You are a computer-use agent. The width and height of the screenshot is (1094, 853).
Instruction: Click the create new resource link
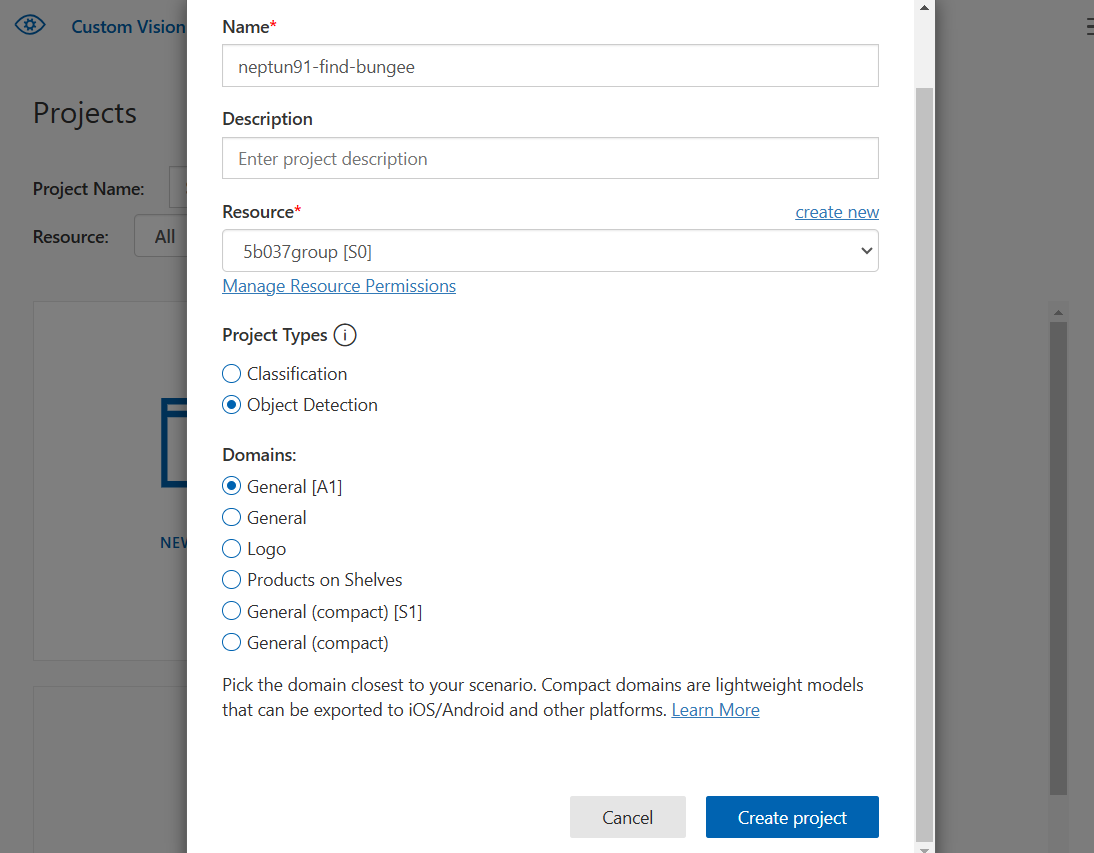(837, 212)
